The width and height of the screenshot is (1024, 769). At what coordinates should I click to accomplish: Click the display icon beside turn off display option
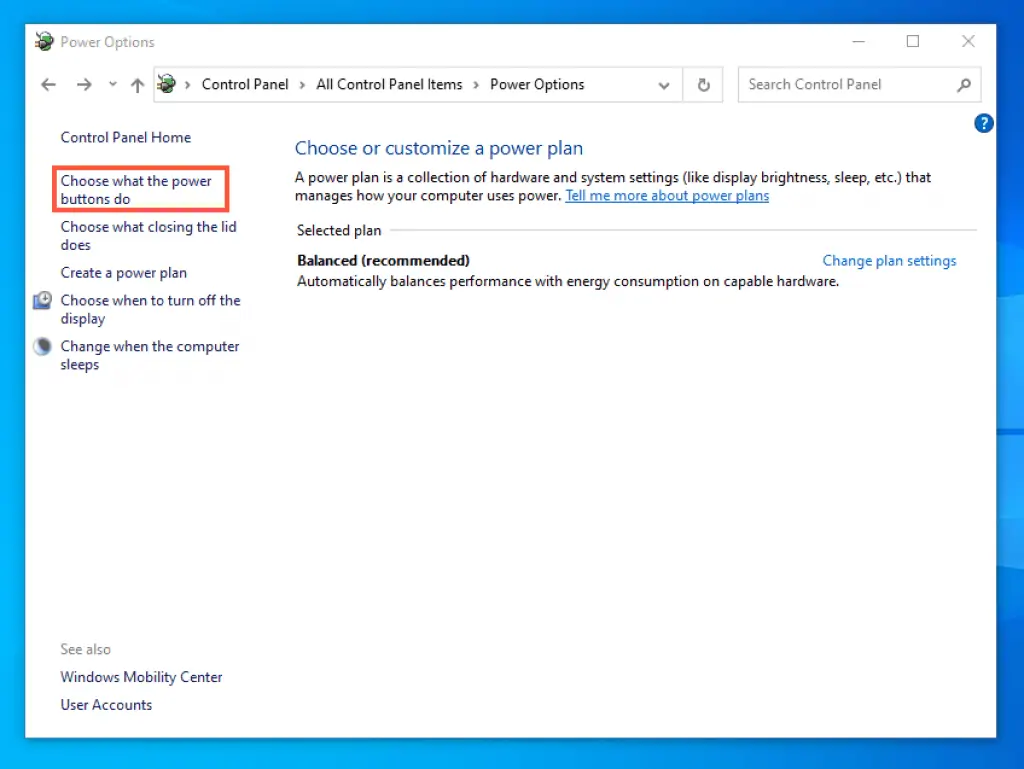pos(42,300)
